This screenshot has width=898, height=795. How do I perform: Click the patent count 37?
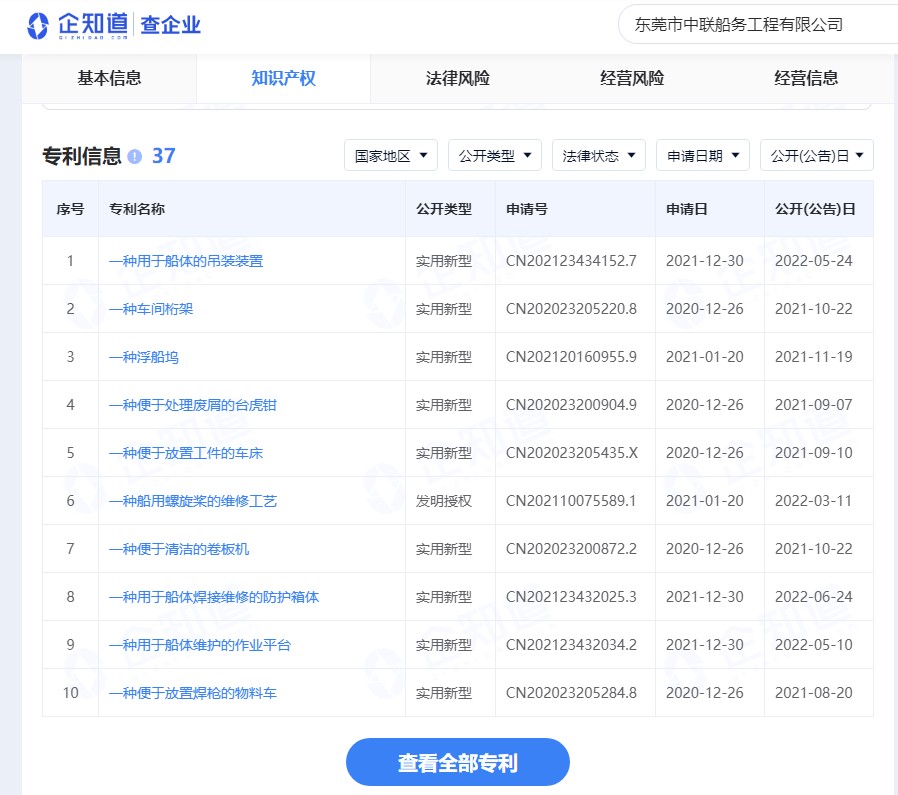(x=164, y=156)
